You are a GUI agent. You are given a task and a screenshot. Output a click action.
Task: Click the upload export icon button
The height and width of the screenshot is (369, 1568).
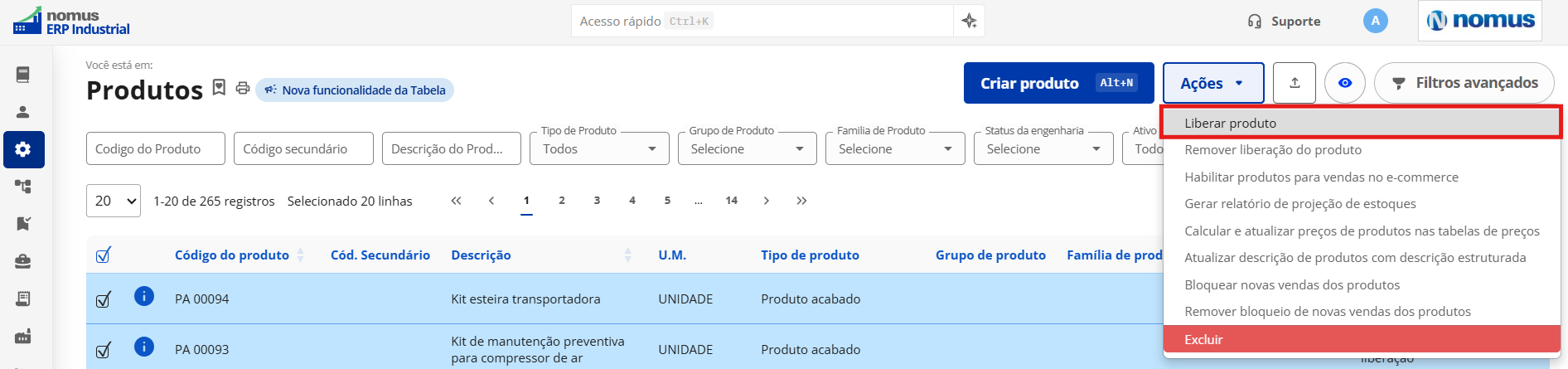click(x=1295, y=83)
